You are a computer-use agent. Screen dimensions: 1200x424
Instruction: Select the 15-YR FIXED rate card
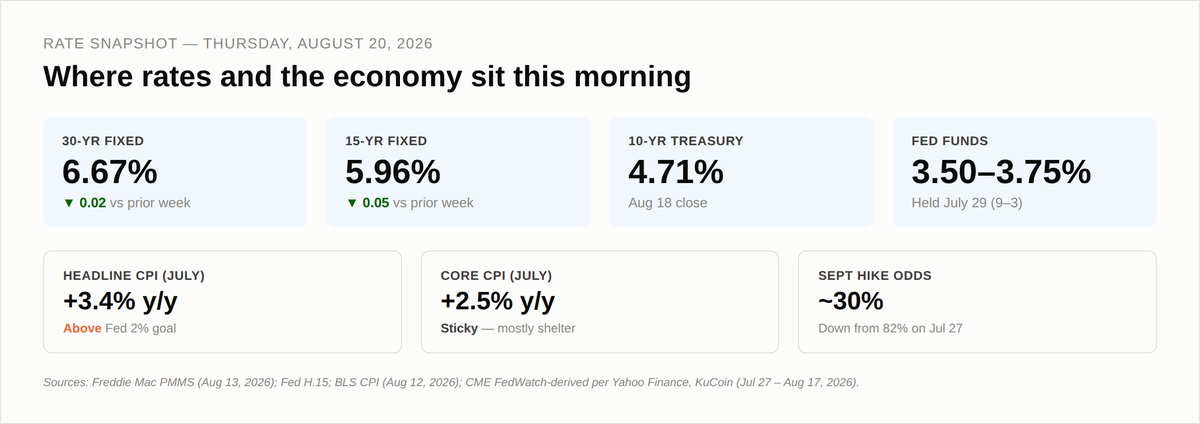(x=458, y=173)
